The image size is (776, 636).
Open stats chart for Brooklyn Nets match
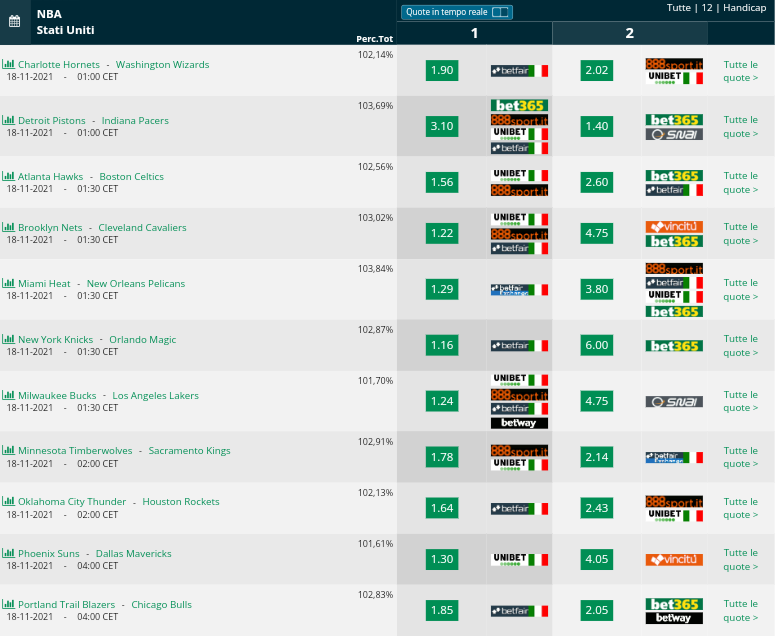pos(8,227)
